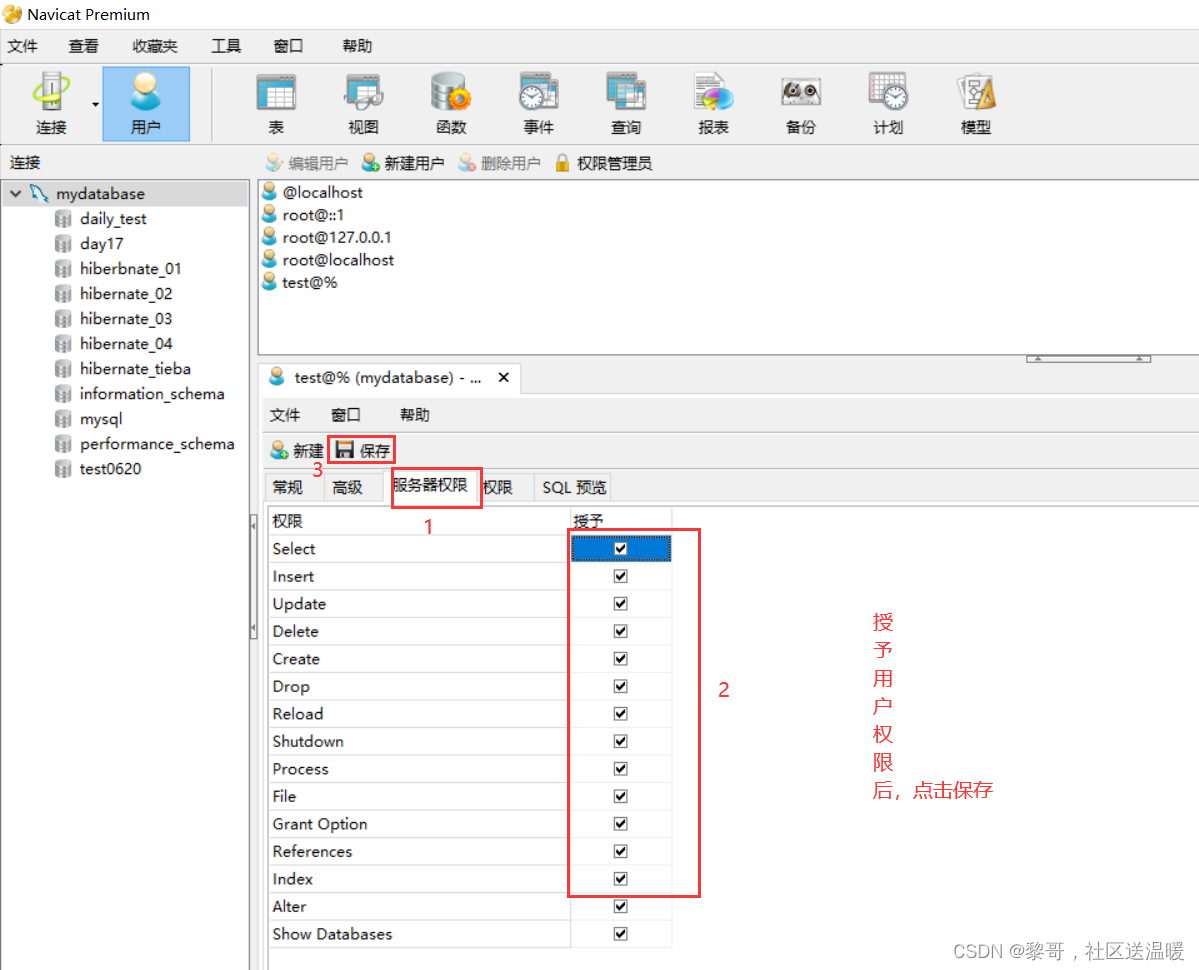Switch to the 高级 tab
Image resolution: width=1199 pixels, height=970 pixels.
click(347, 488)
